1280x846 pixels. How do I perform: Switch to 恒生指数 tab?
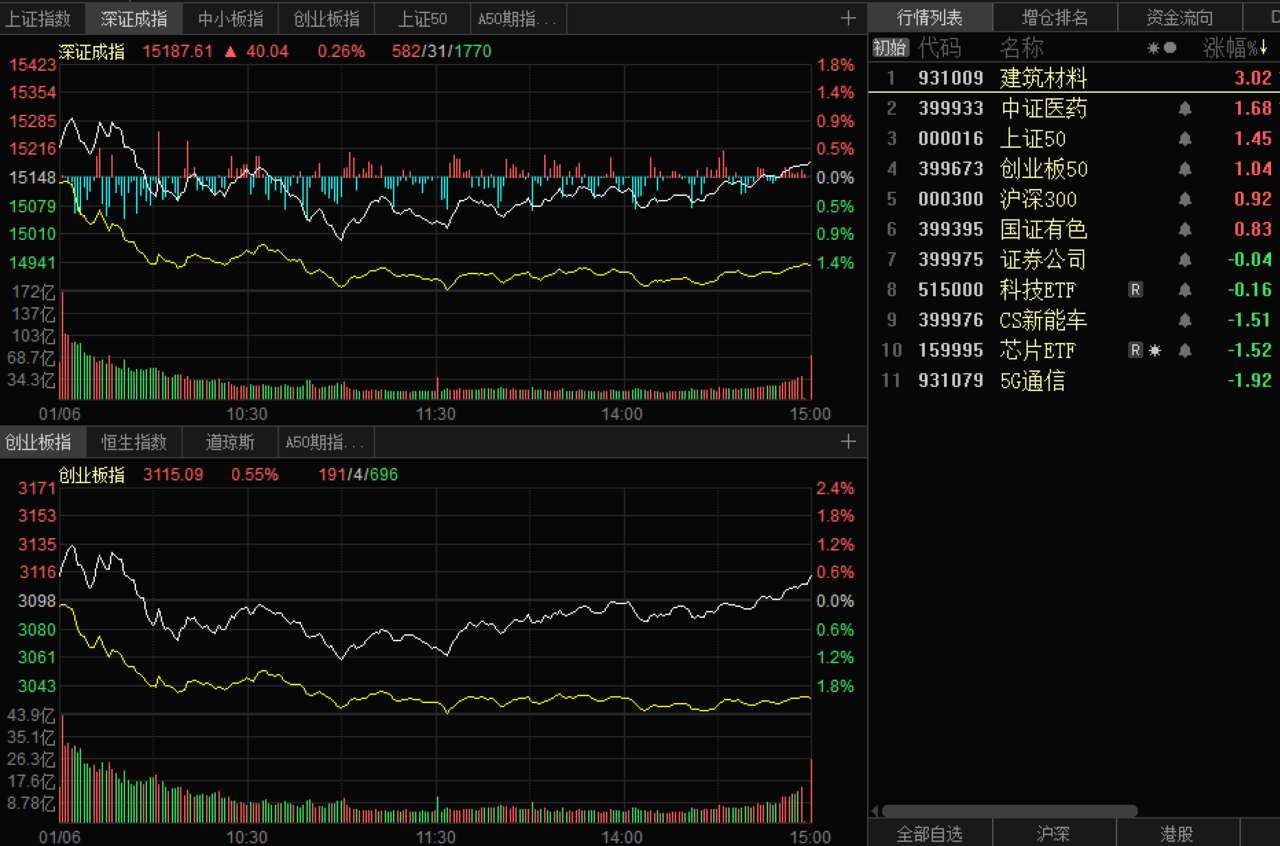pyautogui.click(x=134, y=442)
